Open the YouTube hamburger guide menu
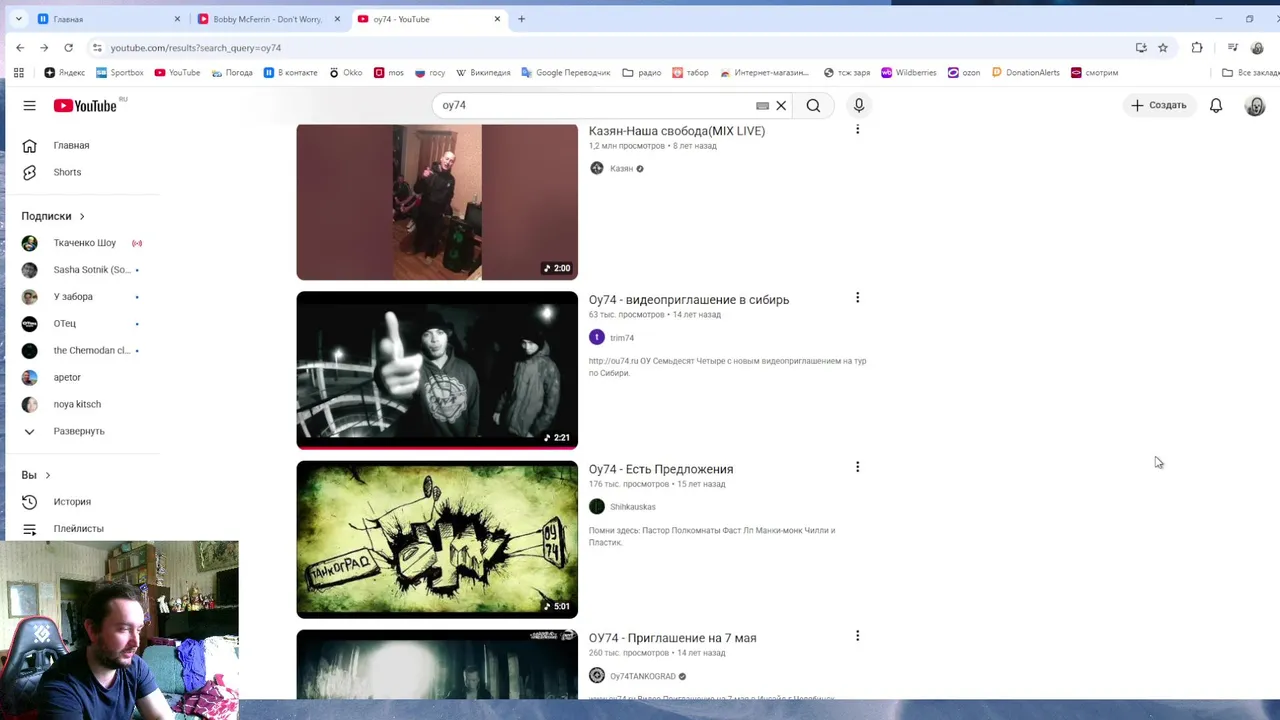Screen dimensions: 1280x720 29,105
